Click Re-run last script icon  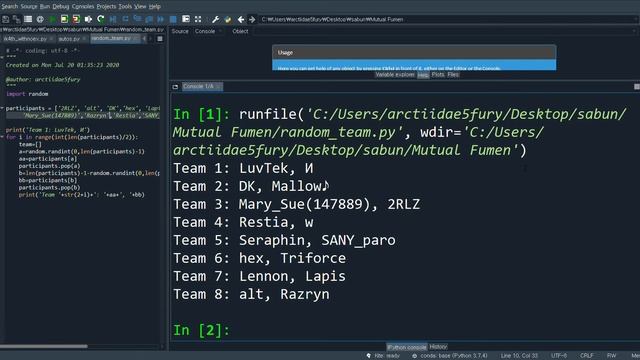point(101,19)
